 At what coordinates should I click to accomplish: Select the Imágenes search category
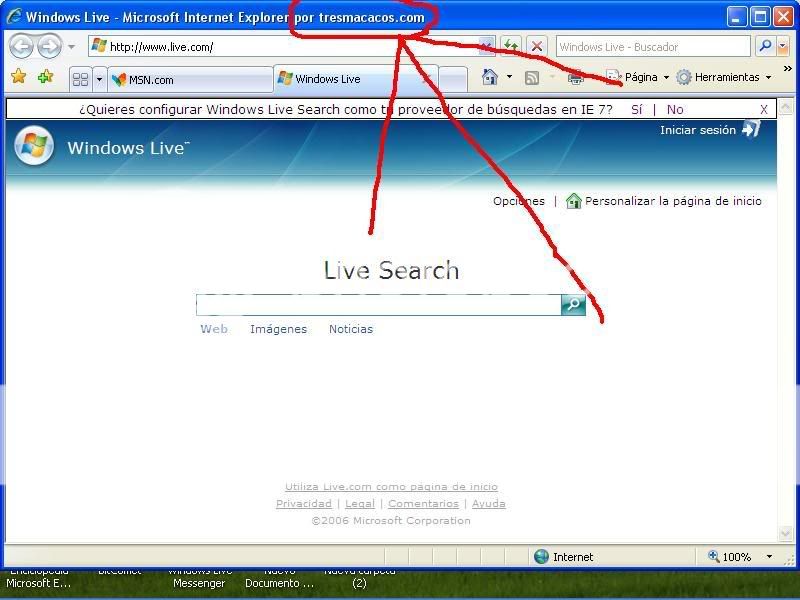click(x=278, y=329)
